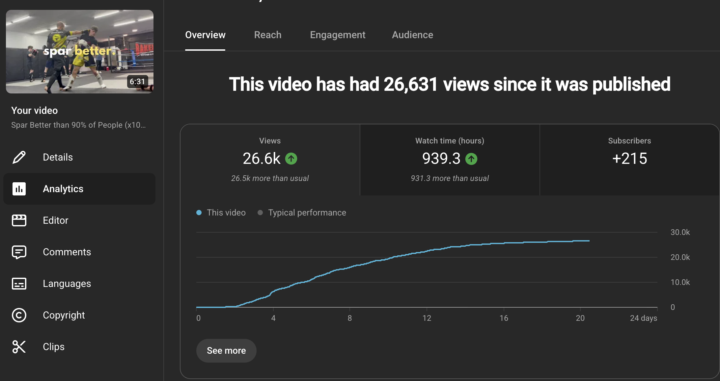Click the '4' x-axis day label
Screen dimensions: 720x381
pos(273,319)
